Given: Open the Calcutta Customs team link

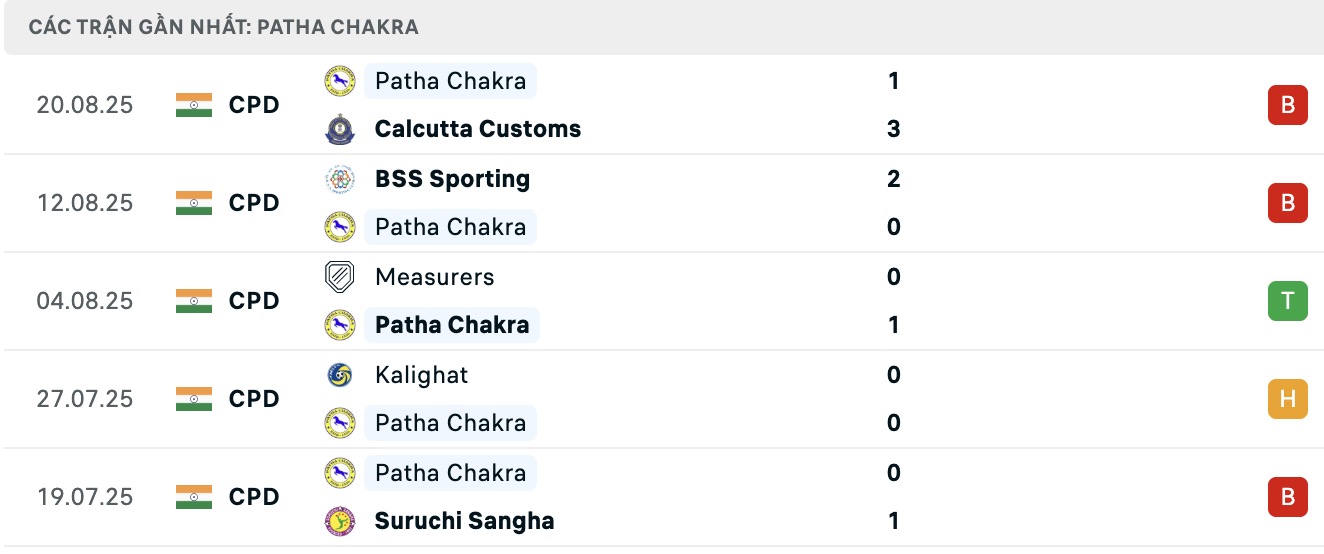Looking at the screenshot, I should [x=477, y=129].
